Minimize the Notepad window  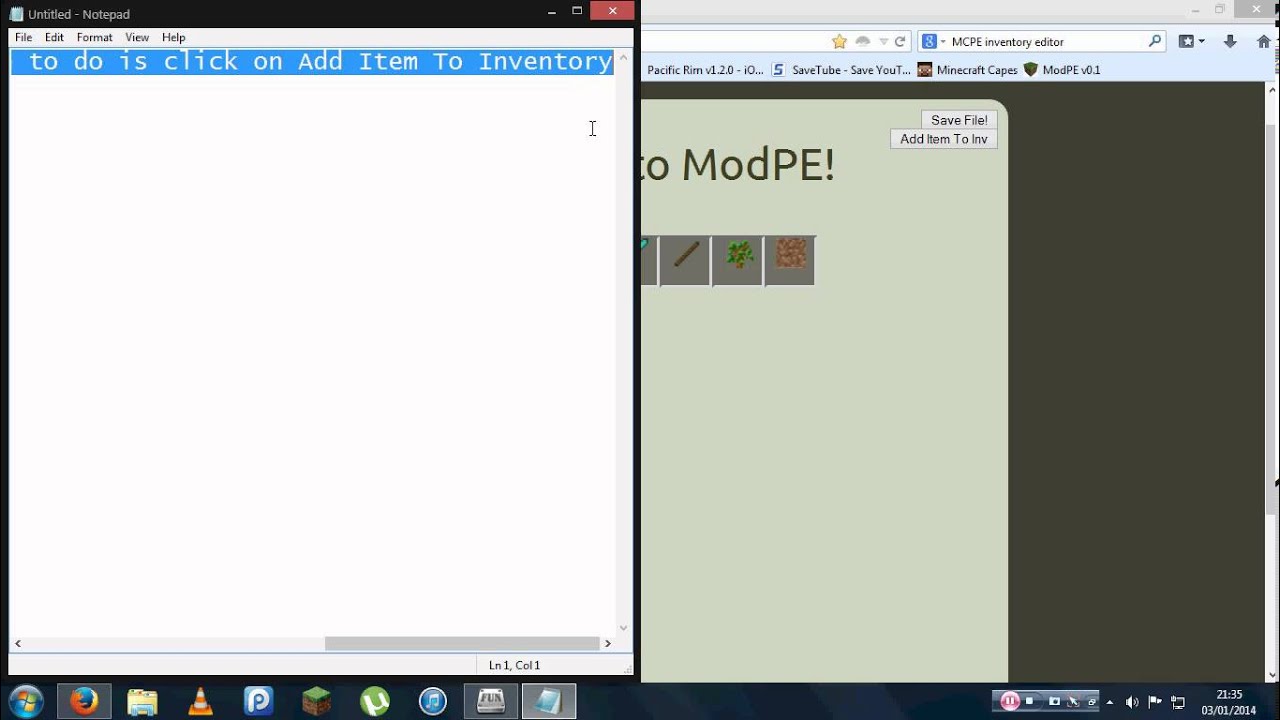(x=553, y=11)
